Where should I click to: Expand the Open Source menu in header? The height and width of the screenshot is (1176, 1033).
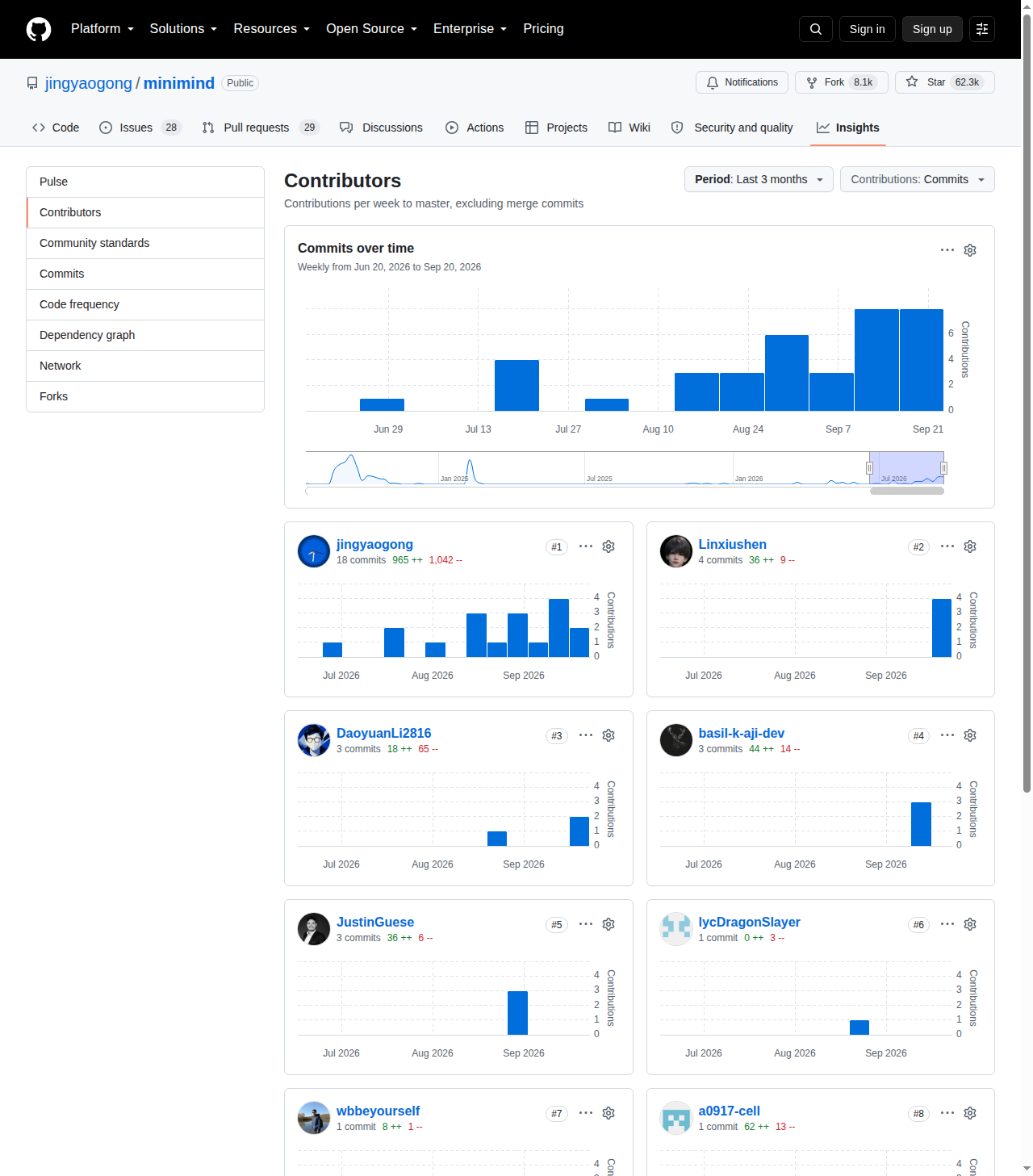point(372,29)
